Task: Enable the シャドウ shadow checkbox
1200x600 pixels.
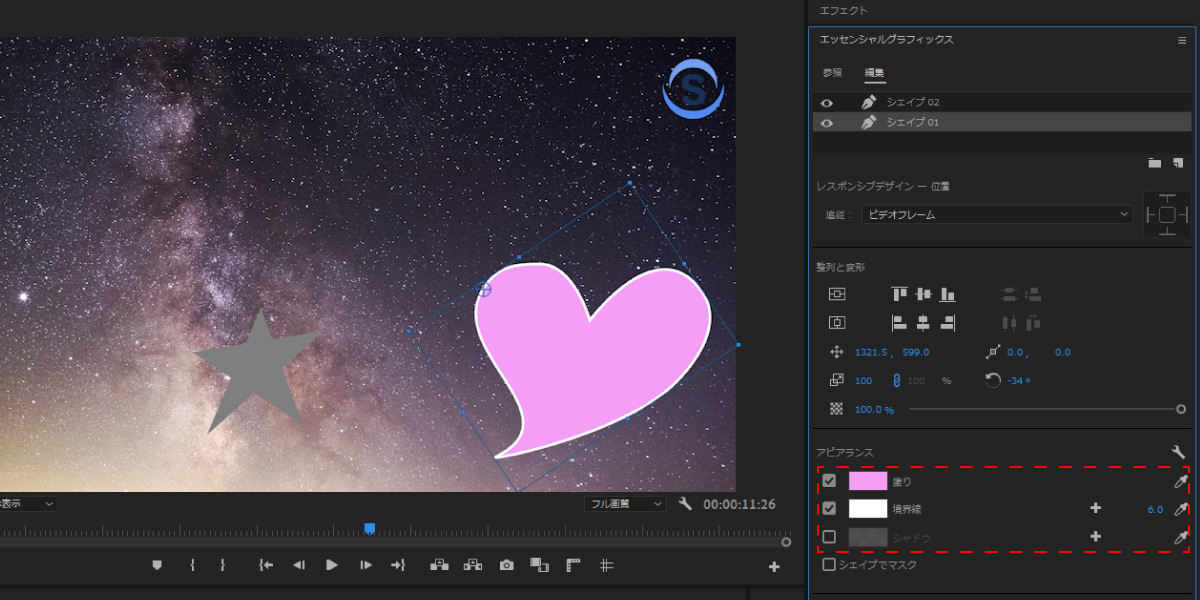Action: pos(829,537)
